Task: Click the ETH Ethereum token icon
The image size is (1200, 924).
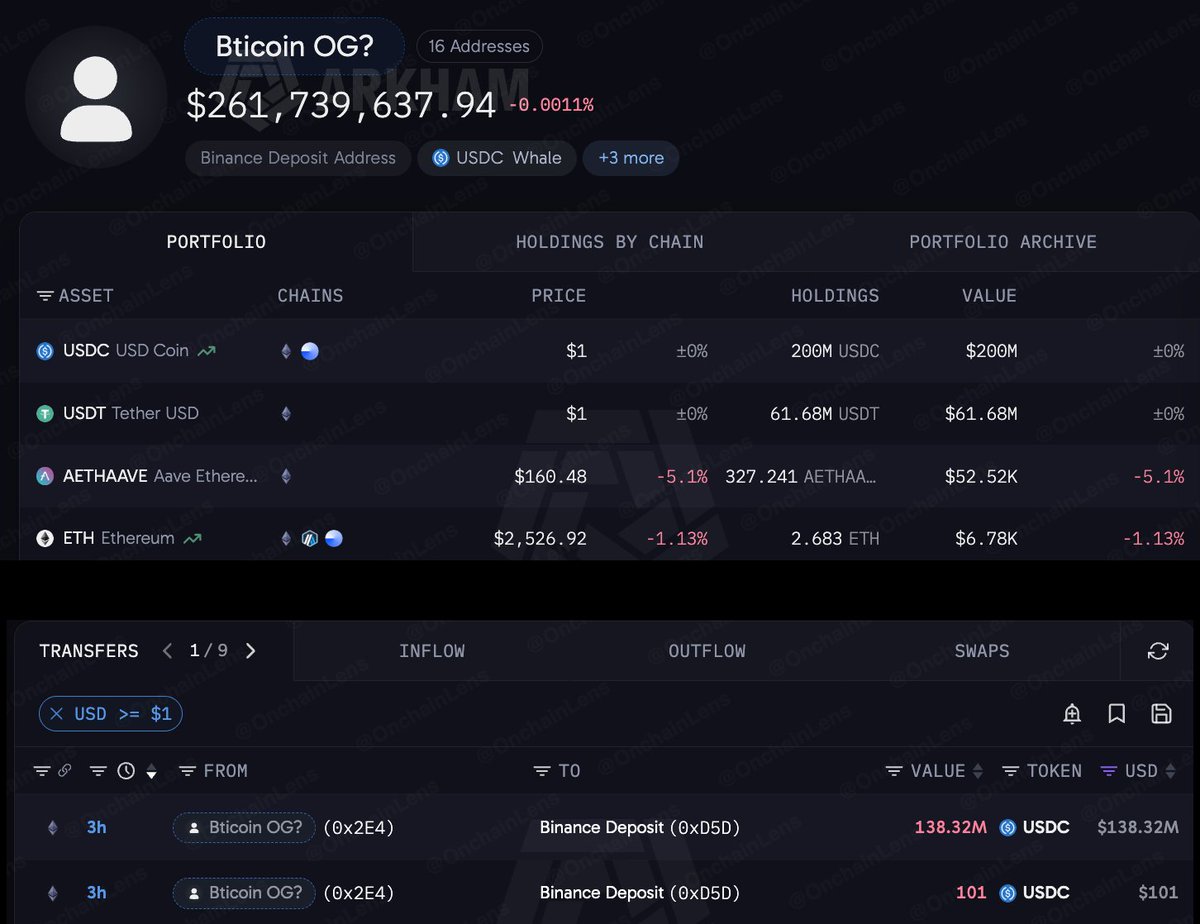Action: tap(45, 538)
